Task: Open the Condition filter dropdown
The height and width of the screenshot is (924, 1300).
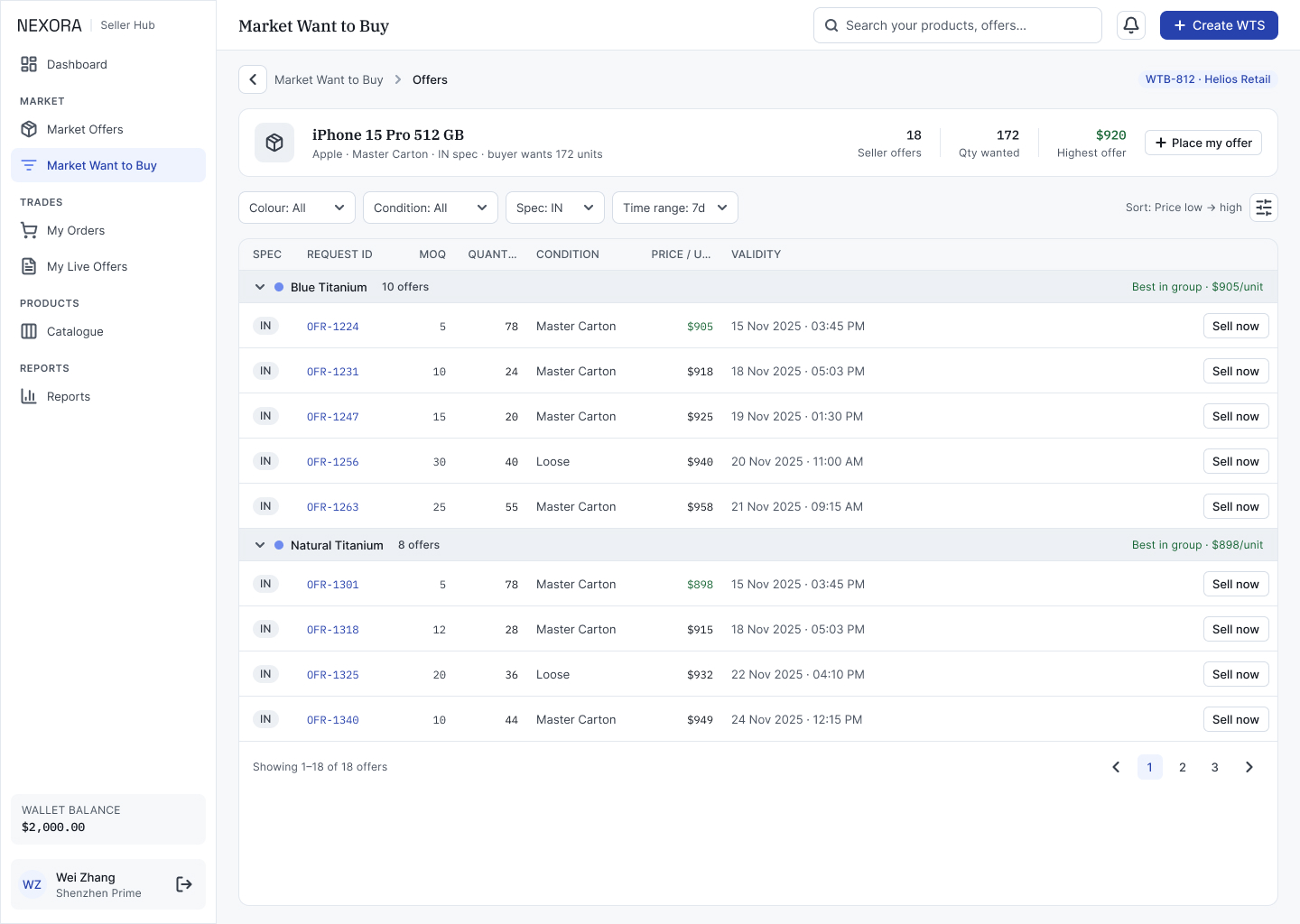Action: (431, 208)
